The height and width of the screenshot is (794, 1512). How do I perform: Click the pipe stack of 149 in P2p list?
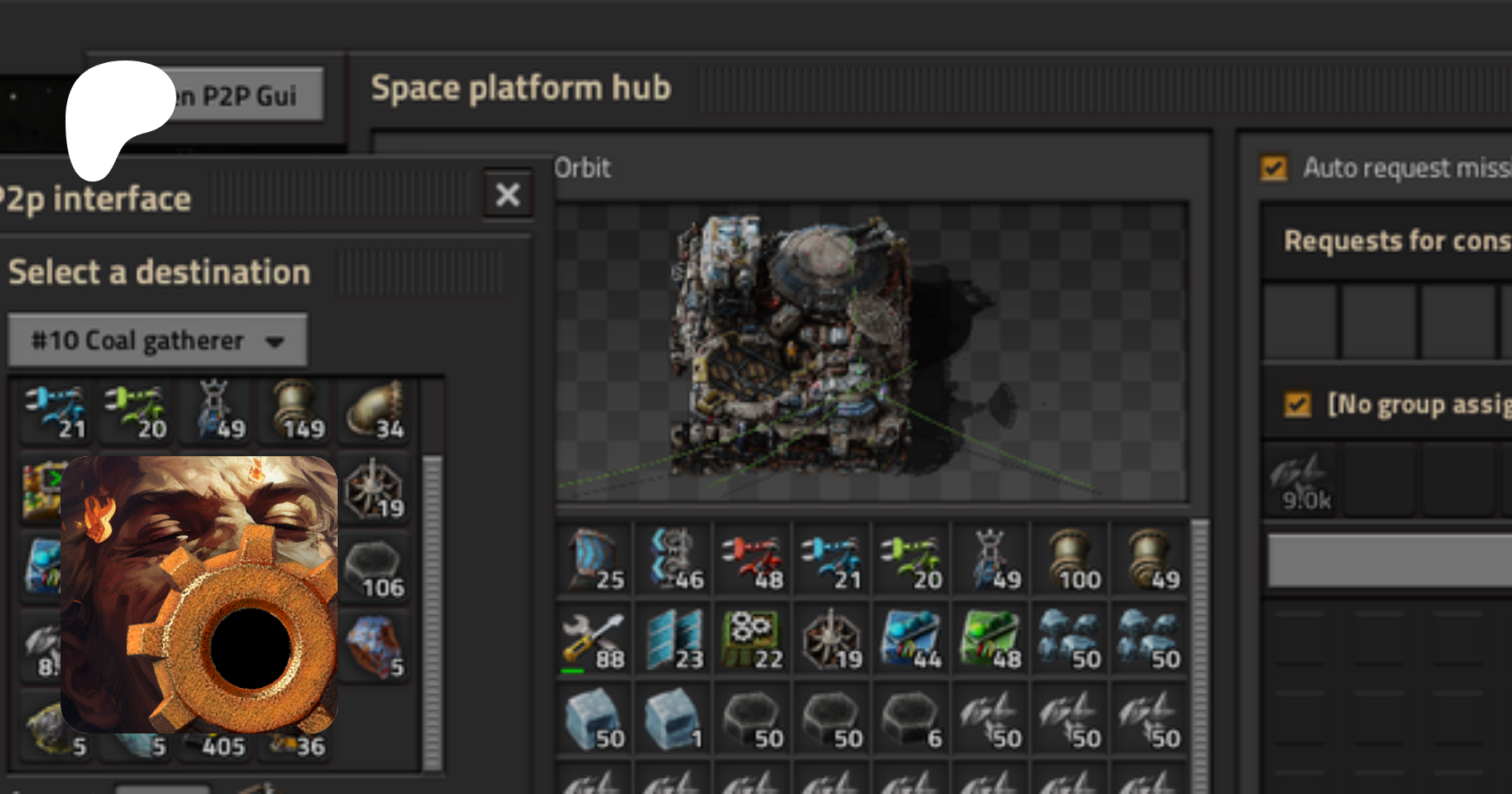click(x=296, y=412)
